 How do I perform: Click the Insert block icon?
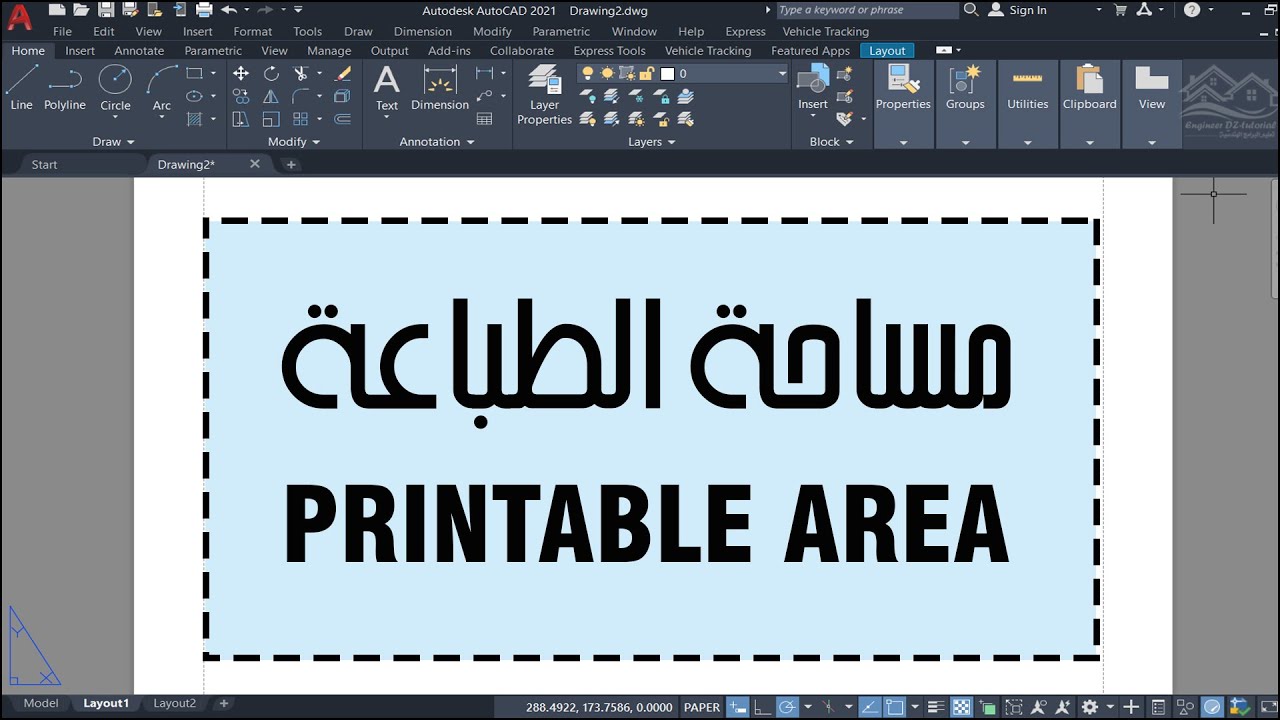click(x=812, y=88)
